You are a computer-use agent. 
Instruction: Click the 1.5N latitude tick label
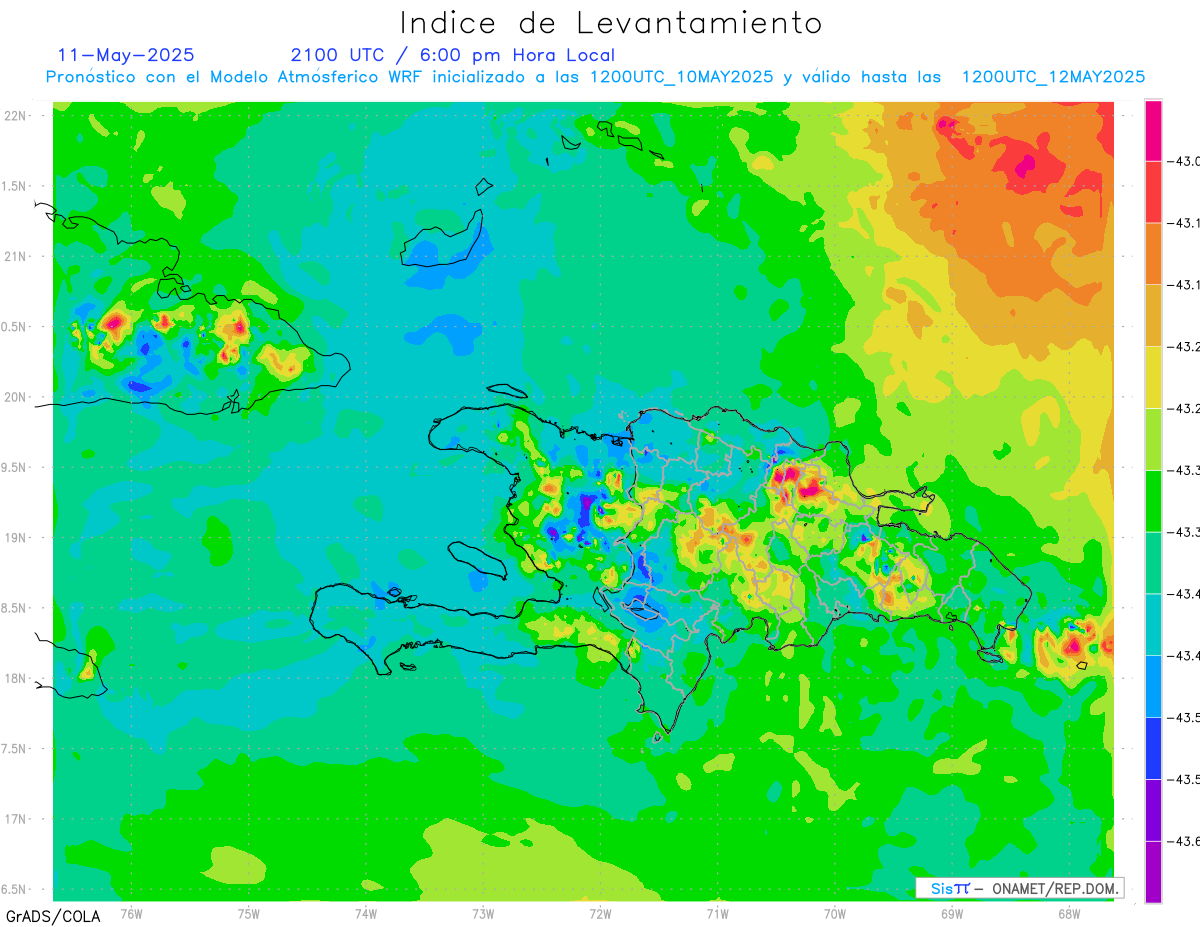coord(15,186)
